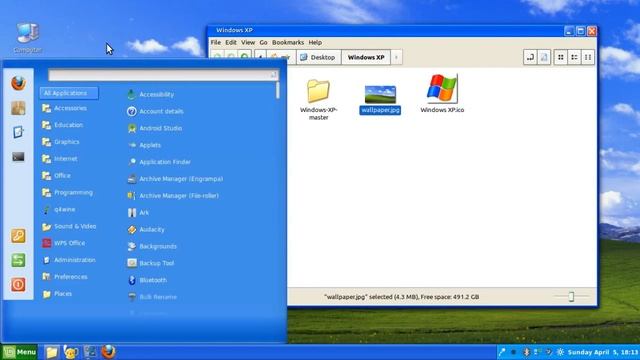Viewport: 640px width, 360px height.
Task: Click the path bar forward arrow
Action: pyautogui.click(x=396, y=57)
